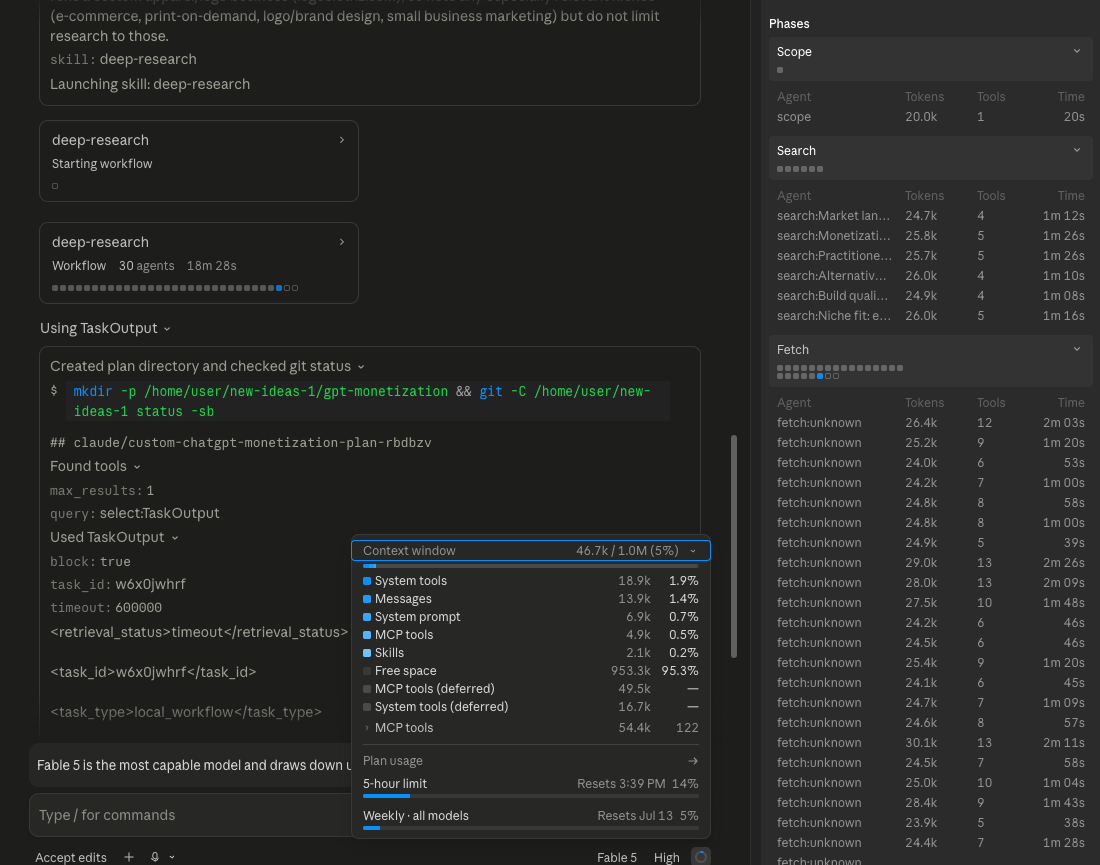This screenshot has width=1100, height=865.
Task: Click the Context window usage bar
Action: [530, 565]
